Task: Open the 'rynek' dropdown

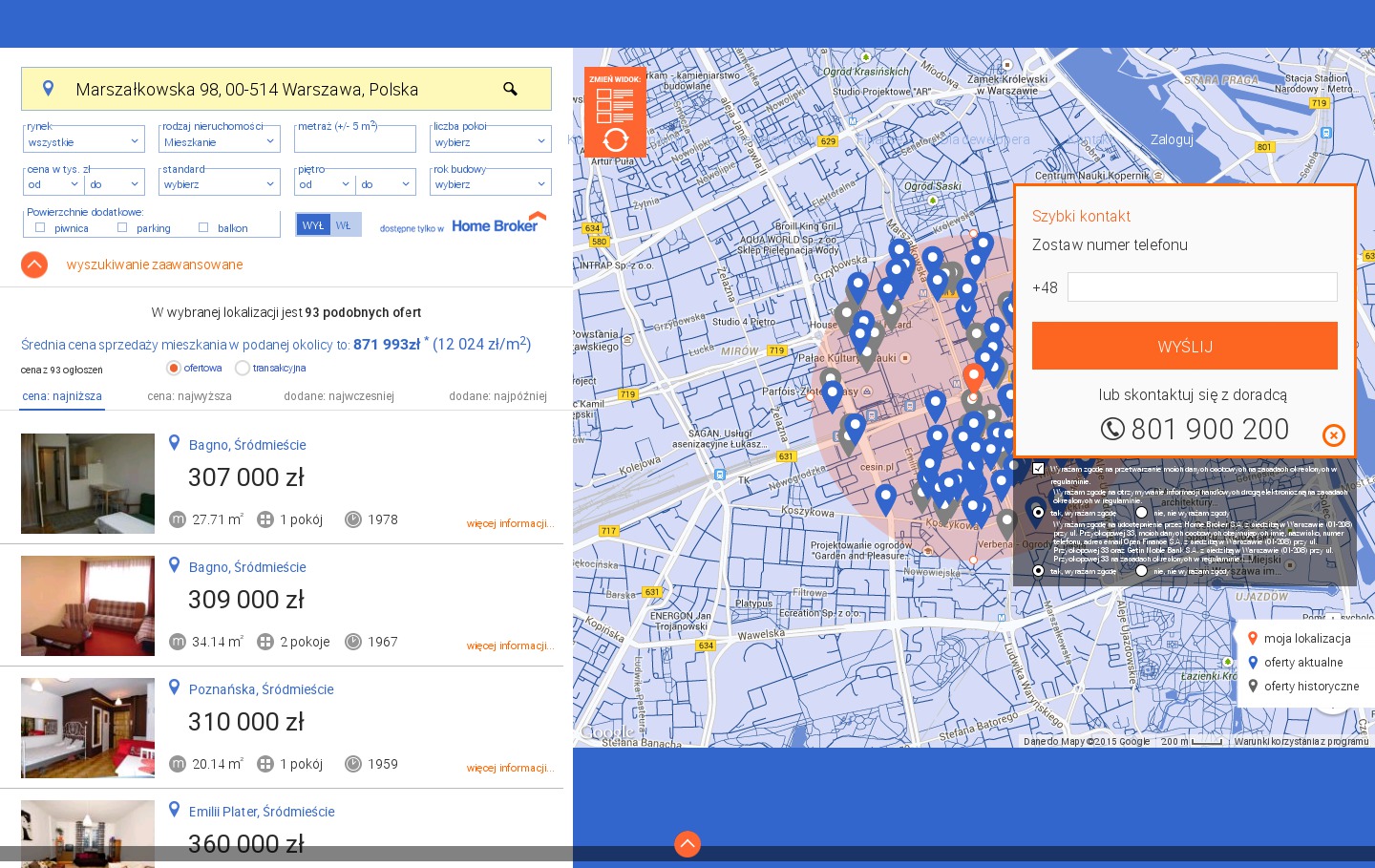Action: point(83,142)
